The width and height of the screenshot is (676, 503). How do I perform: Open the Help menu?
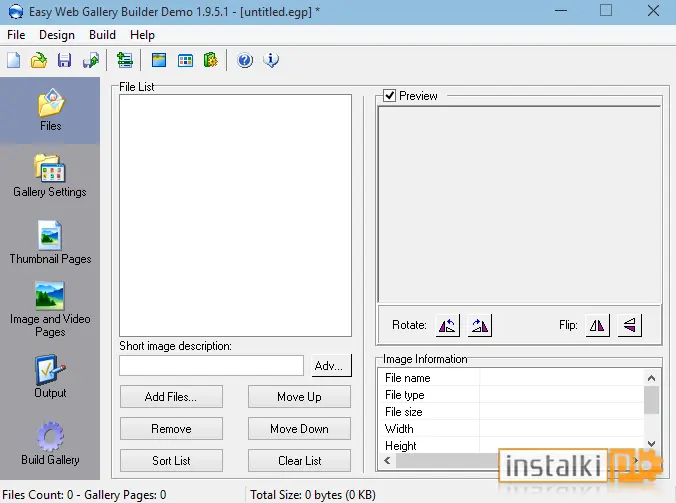click(142, 35)
